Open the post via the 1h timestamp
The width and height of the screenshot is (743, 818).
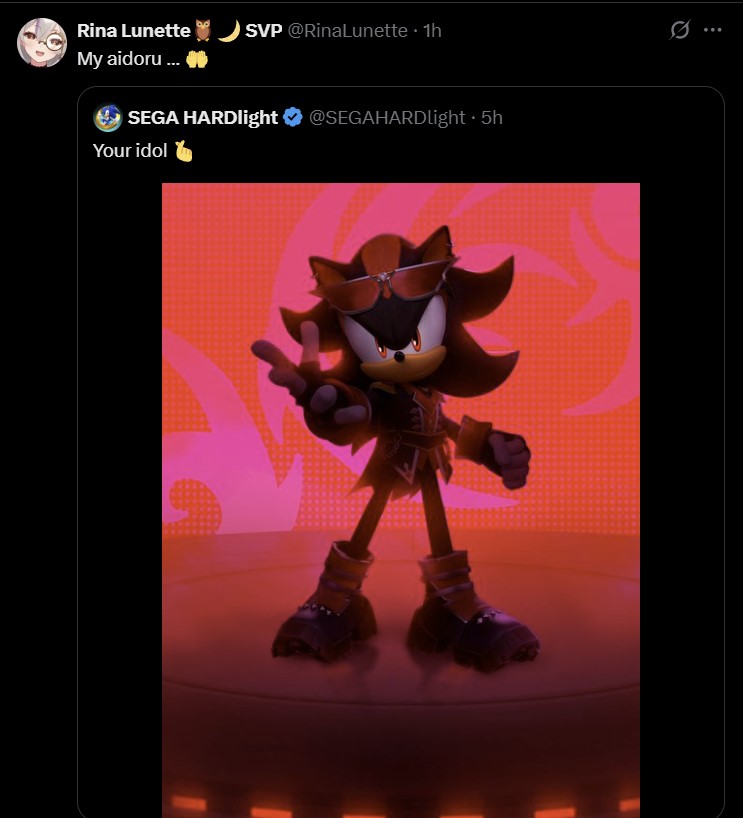pyautogui.click(x=432, y=31)
